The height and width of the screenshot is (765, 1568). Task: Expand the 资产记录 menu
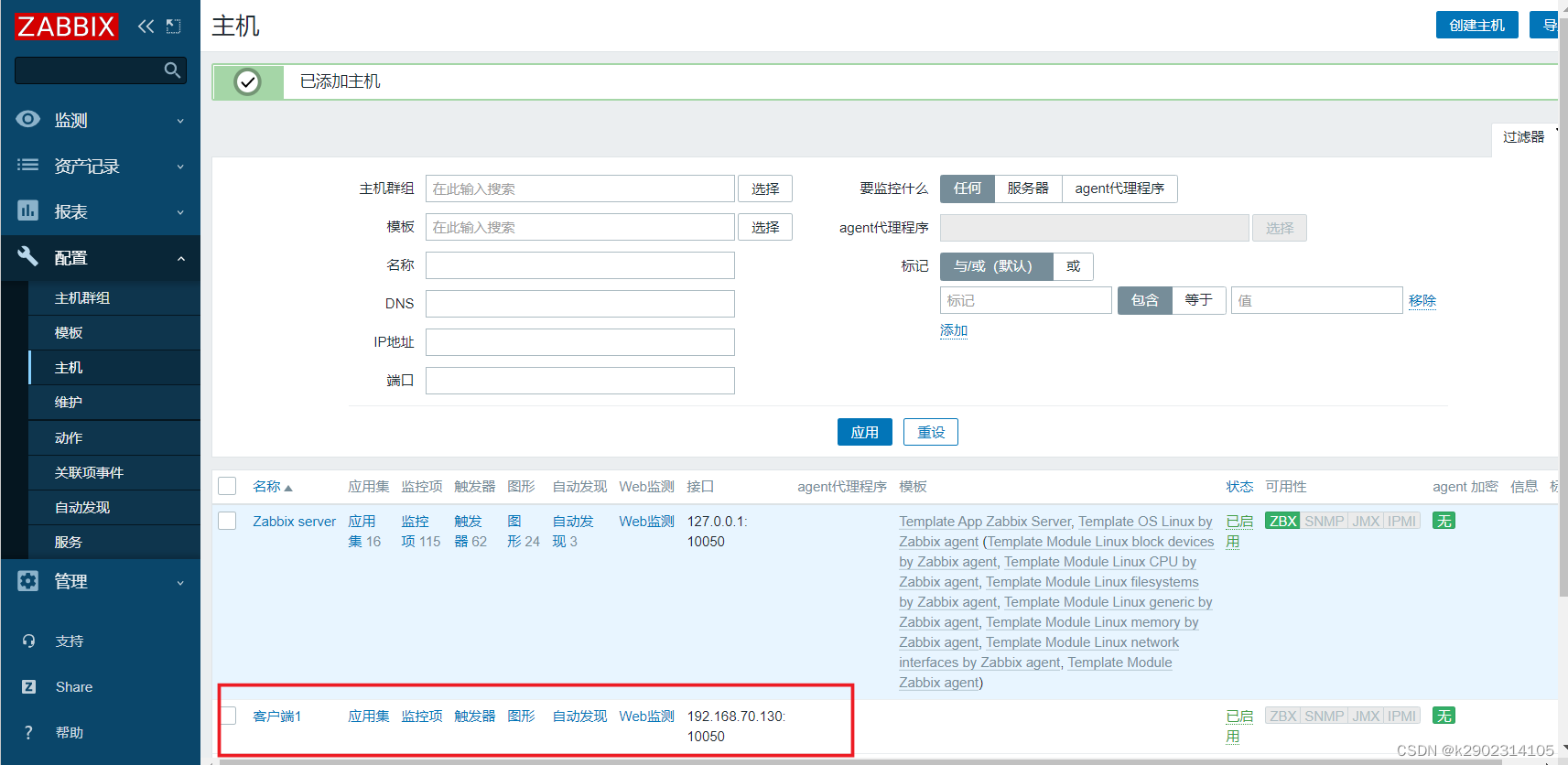180,167
